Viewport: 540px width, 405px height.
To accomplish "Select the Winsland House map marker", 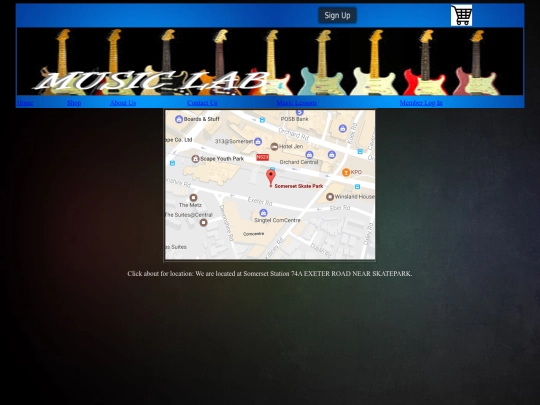I will click(330, 197).
